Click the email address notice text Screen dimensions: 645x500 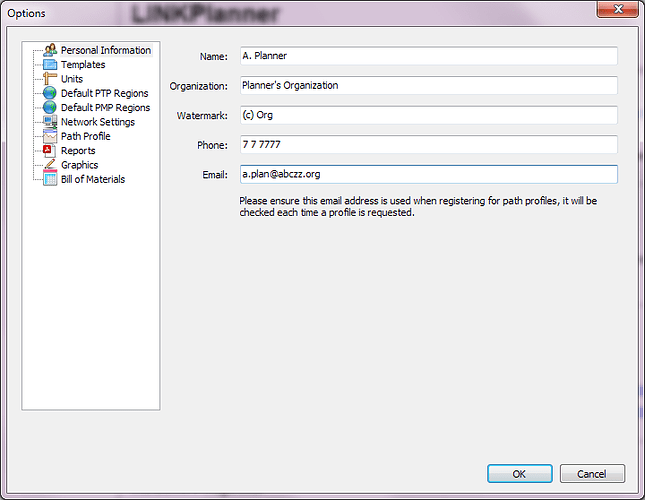coord(418,206)
